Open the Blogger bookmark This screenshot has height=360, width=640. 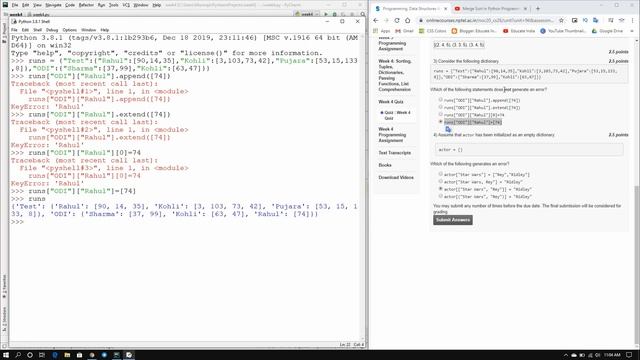(475, 31)
